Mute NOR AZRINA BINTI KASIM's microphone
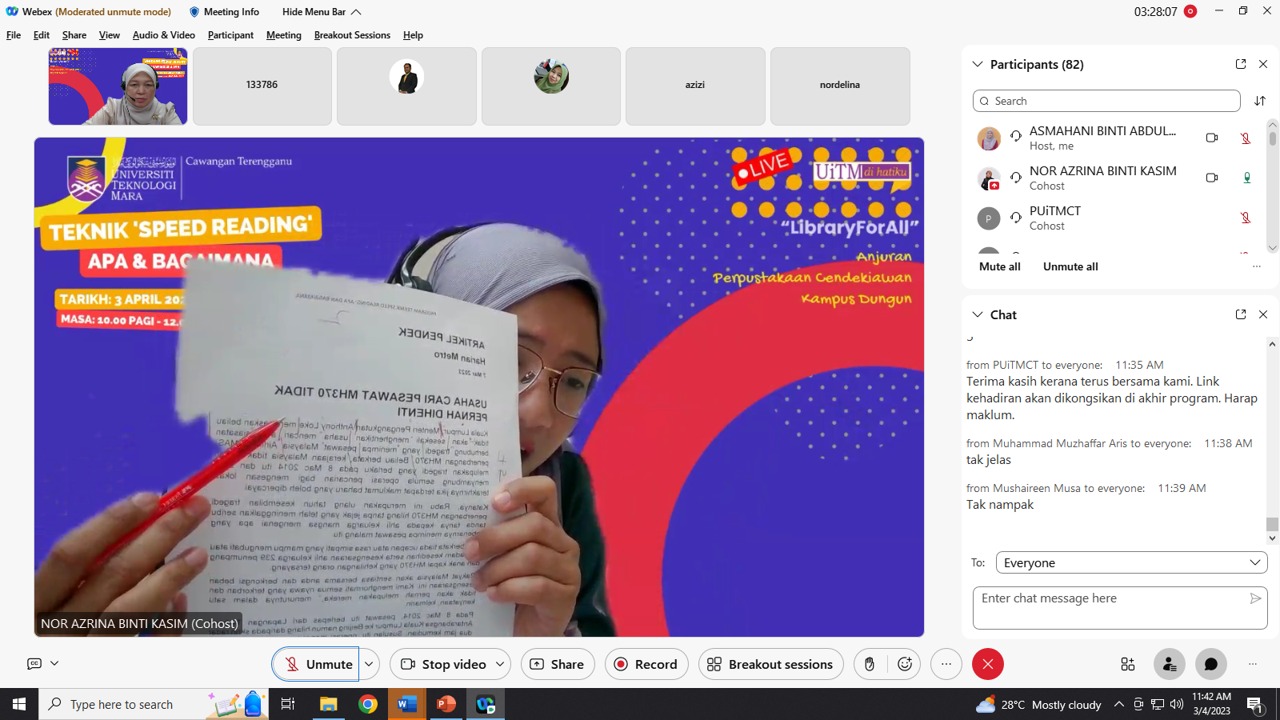The height and width of the screenshot is (720, 1280). 1246,178
